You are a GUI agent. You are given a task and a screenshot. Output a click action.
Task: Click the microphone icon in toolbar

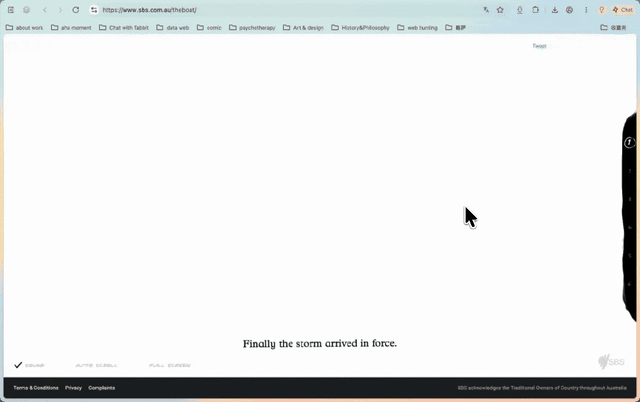pyautogui.click(x=520, y=10)
